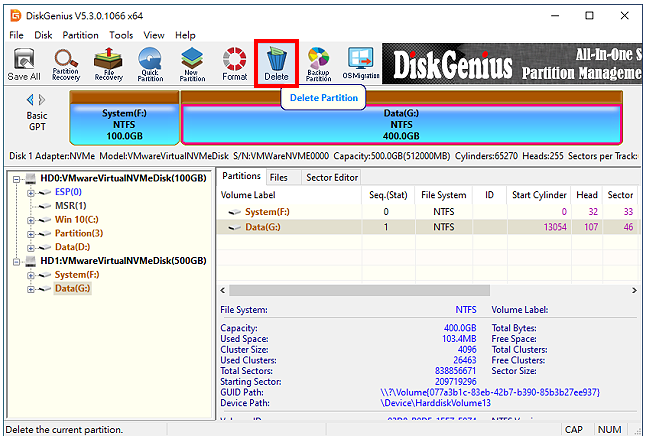
Task: Click the Sector column header
Action: [x=620, y=195]
